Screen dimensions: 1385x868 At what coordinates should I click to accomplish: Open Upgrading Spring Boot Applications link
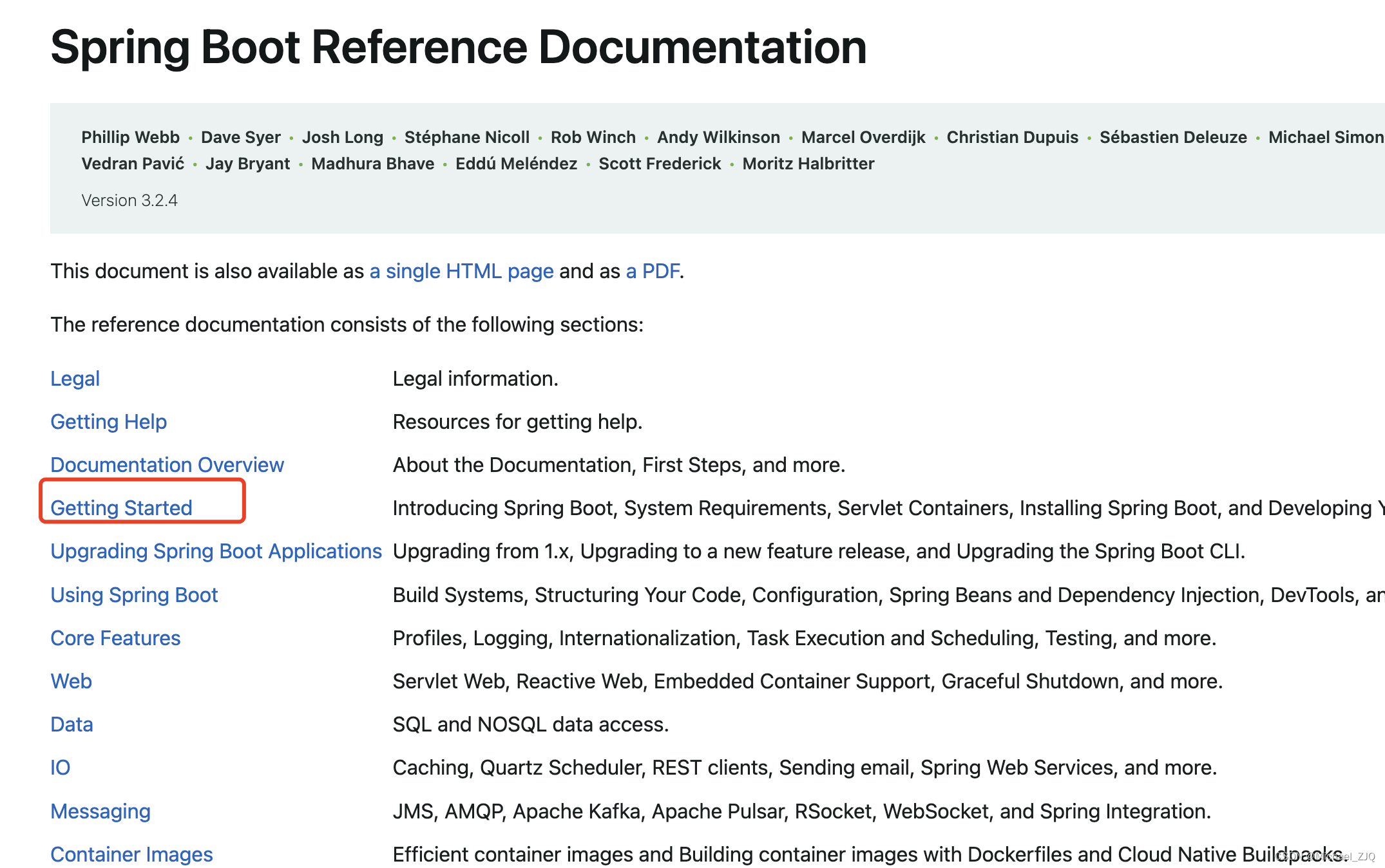216,551
